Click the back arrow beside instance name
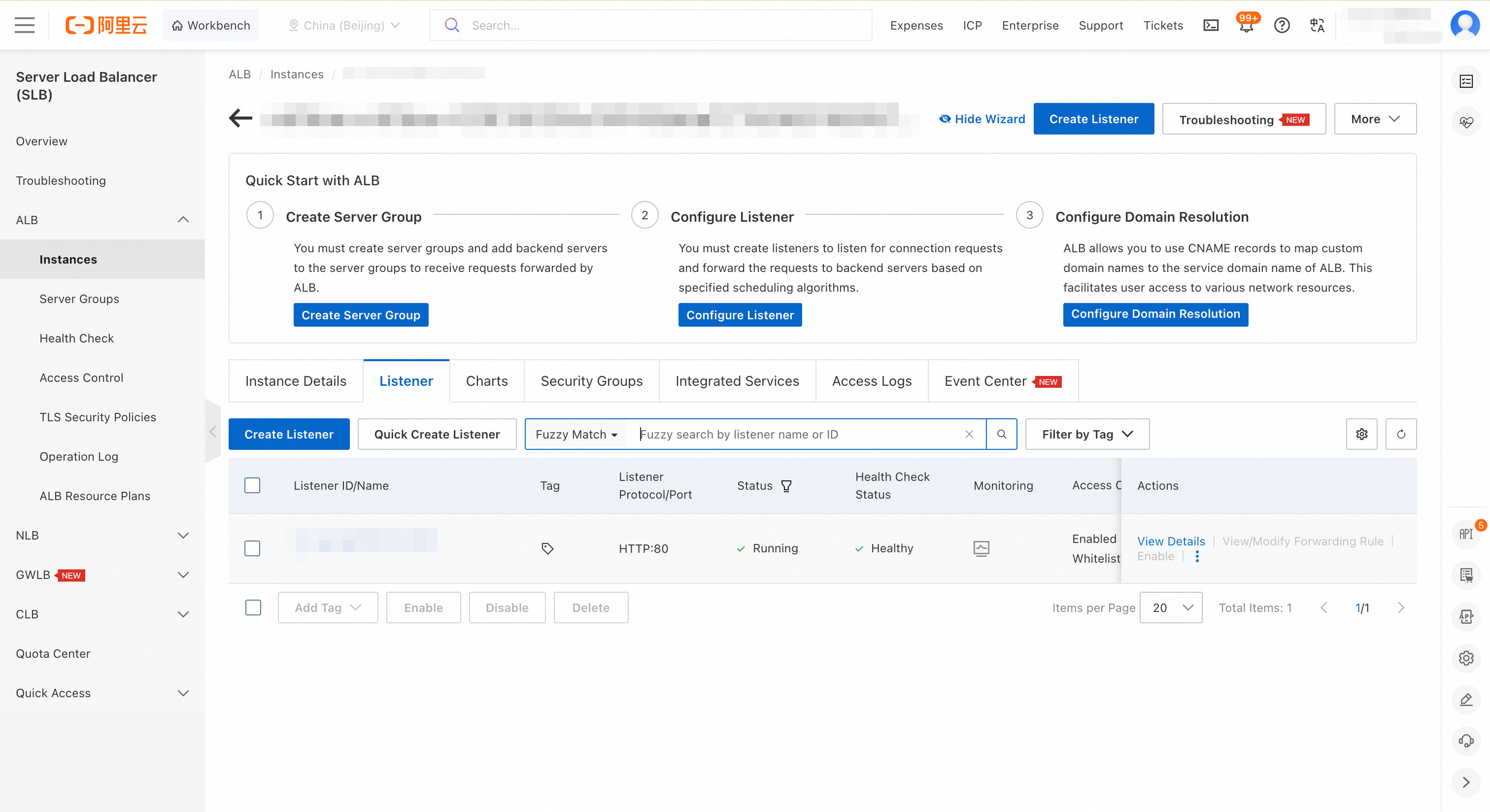 (240, 118)
